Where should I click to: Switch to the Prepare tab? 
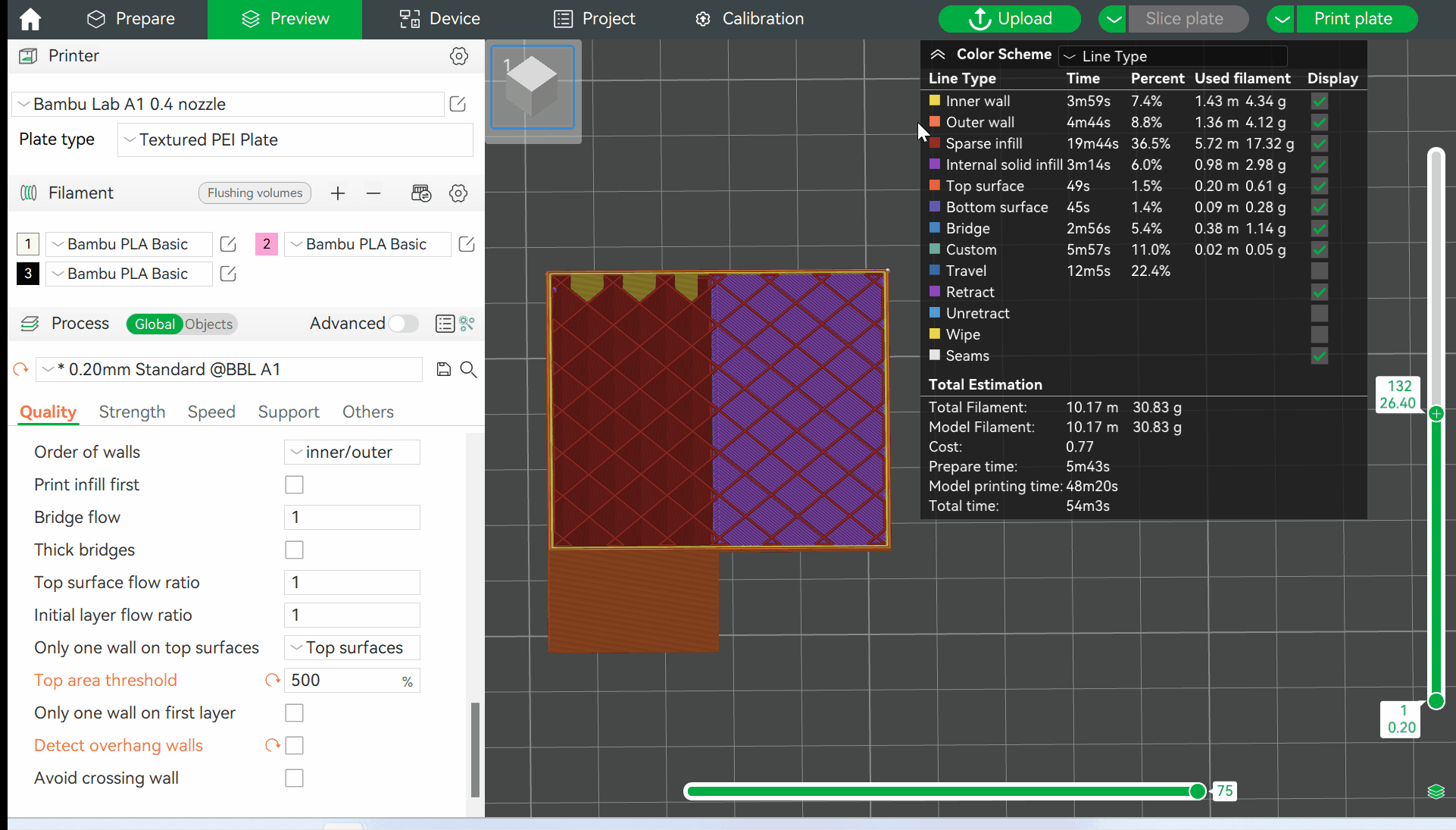coord(145,18)
